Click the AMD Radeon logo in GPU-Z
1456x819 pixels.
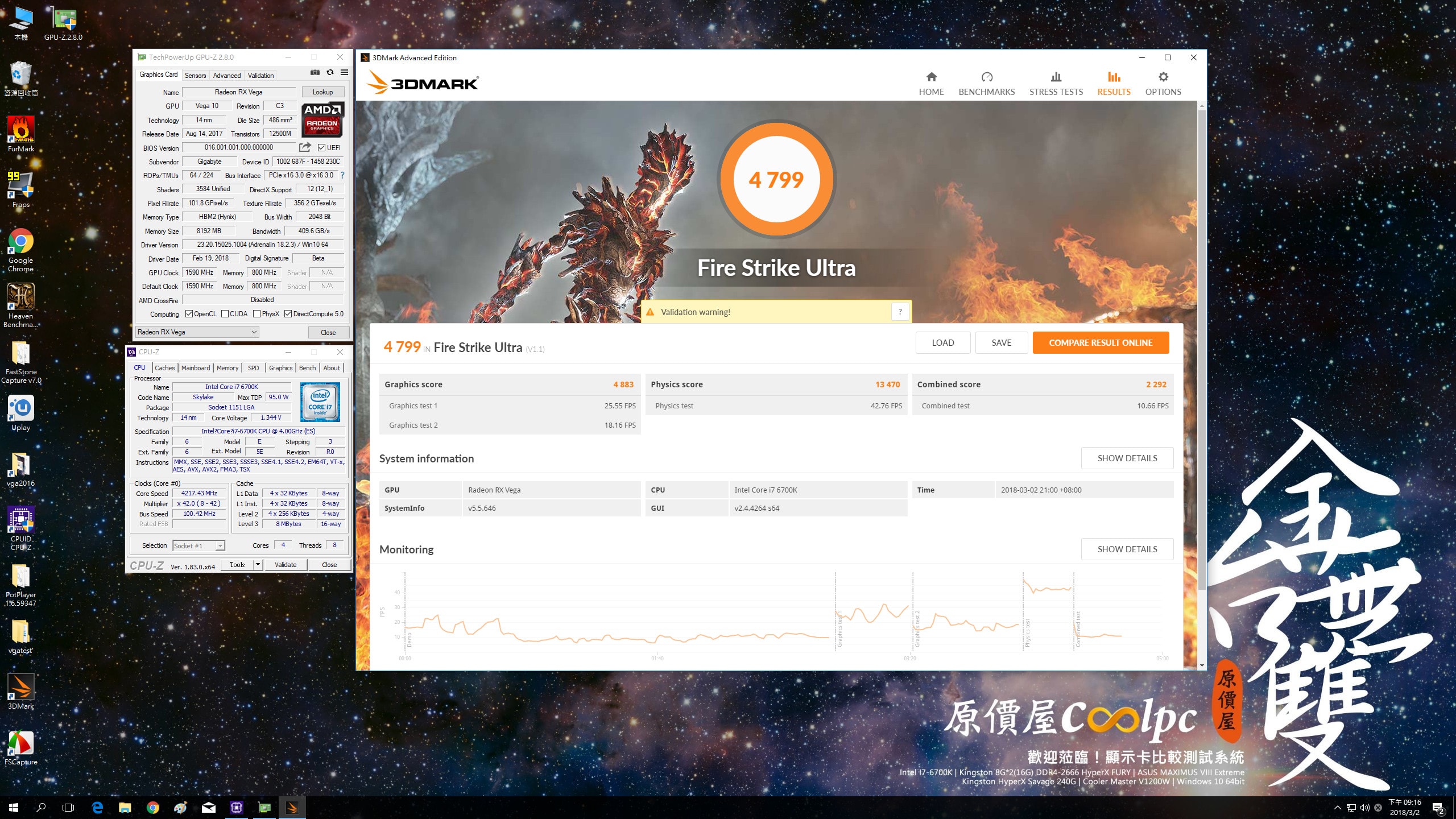[322, 119]
